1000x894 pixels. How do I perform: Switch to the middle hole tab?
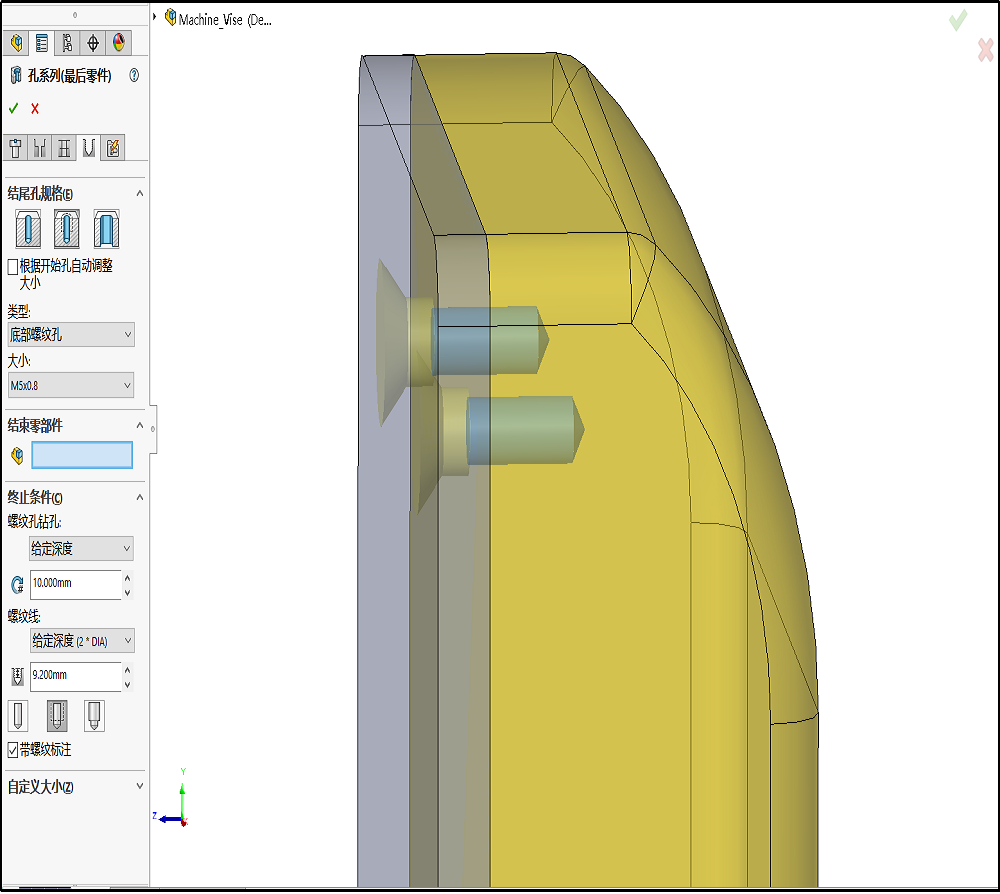(x=64, y=148)
